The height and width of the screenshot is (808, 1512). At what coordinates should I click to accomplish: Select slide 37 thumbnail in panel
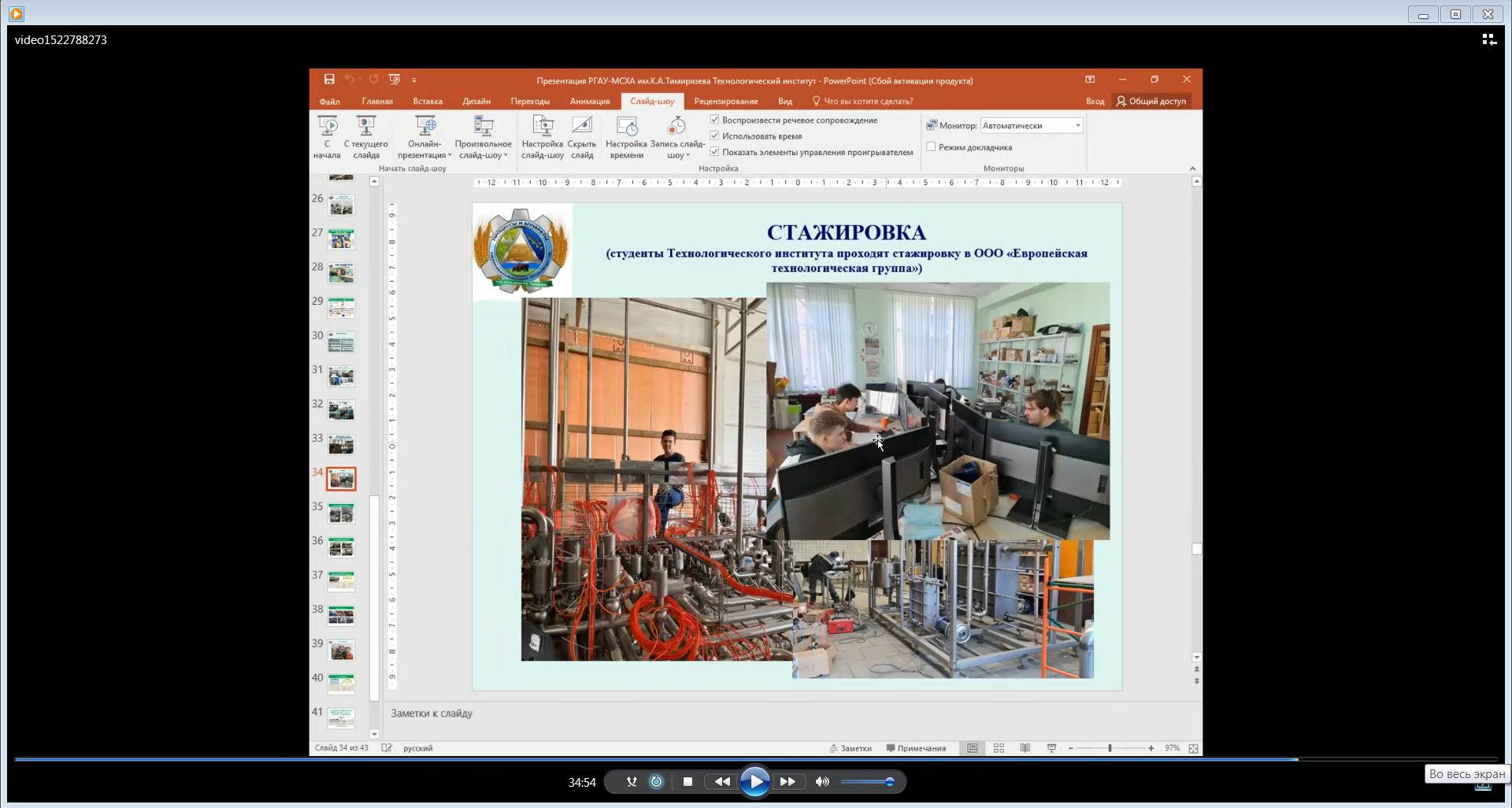click(x=341, y=581)
